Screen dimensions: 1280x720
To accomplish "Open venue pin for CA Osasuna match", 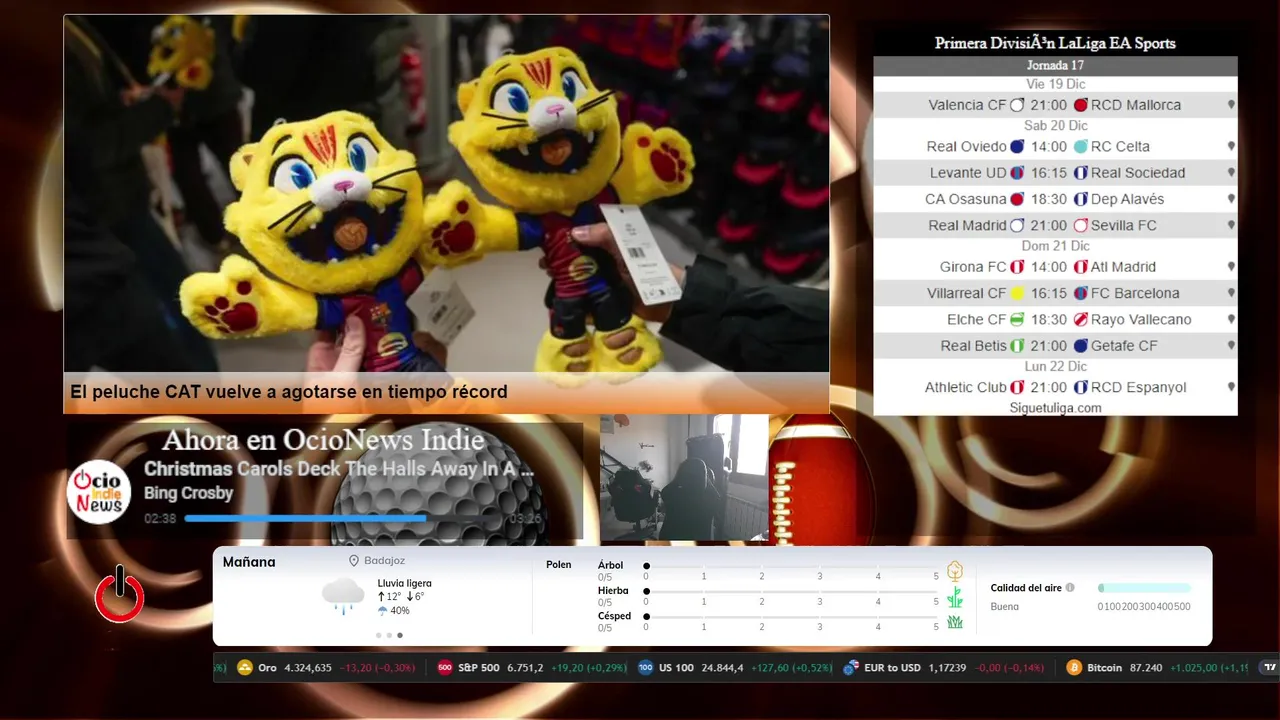I will click(1231, 199).
